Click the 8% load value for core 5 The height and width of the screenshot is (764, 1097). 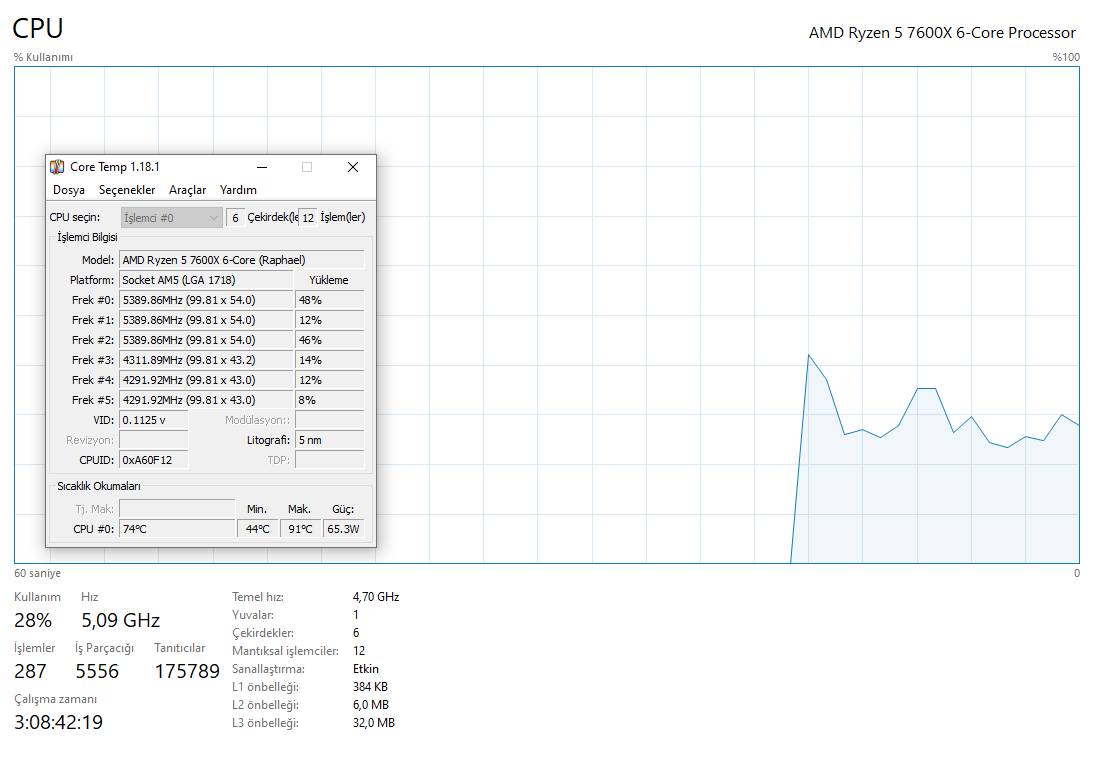330,400
